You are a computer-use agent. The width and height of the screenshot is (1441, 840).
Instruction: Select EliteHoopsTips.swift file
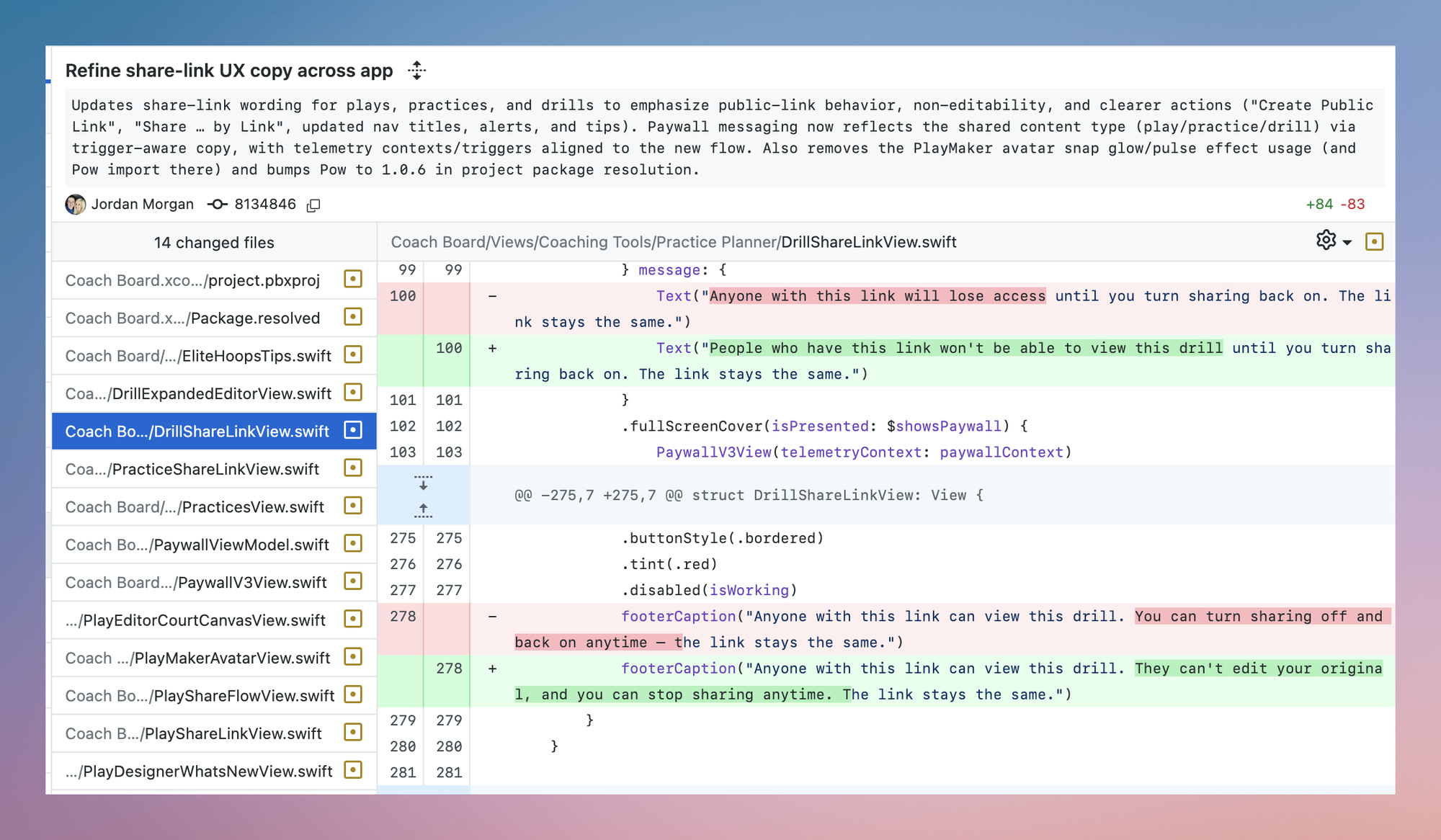coord(214,356)
